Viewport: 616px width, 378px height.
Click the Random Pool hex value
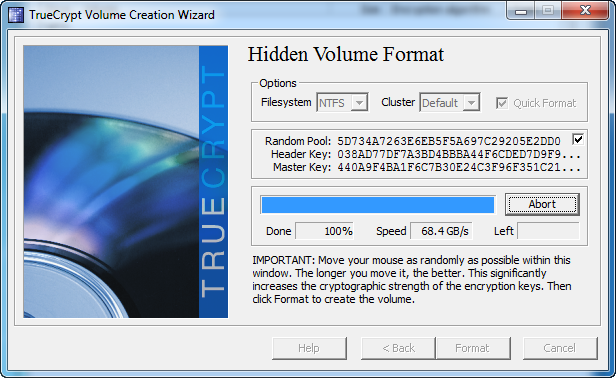pyautogui.click(x=449, y=141)
